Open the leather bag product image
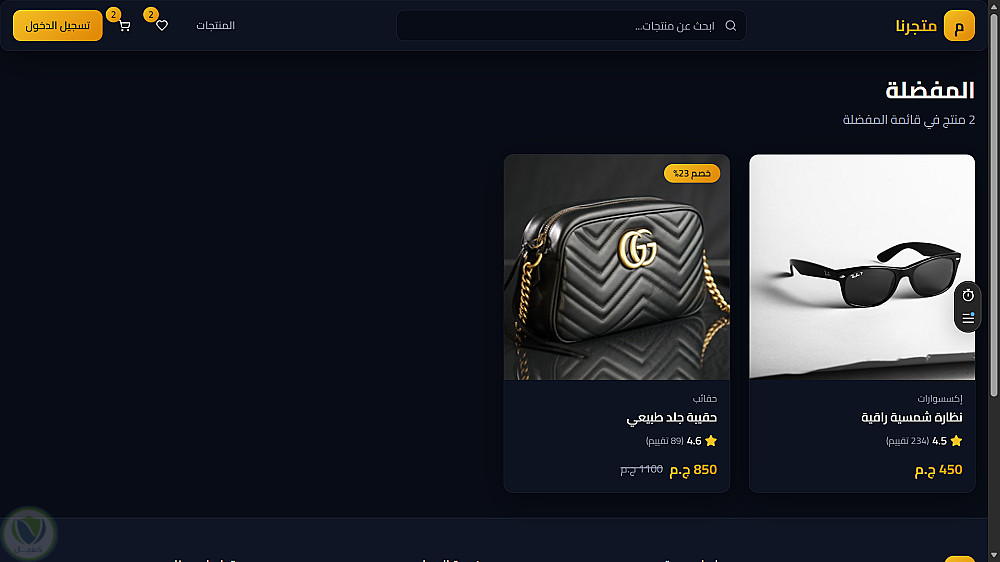 617,267
